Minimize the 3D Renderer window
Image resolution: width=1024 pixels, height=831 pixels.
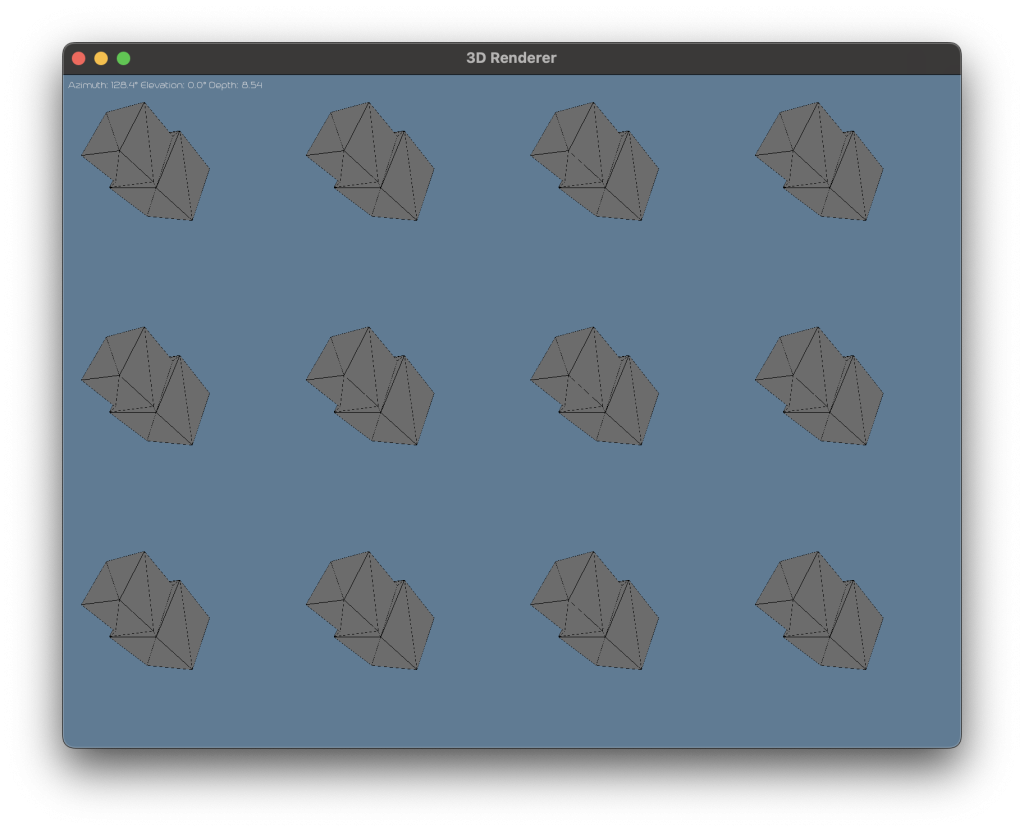pos(101,58)
